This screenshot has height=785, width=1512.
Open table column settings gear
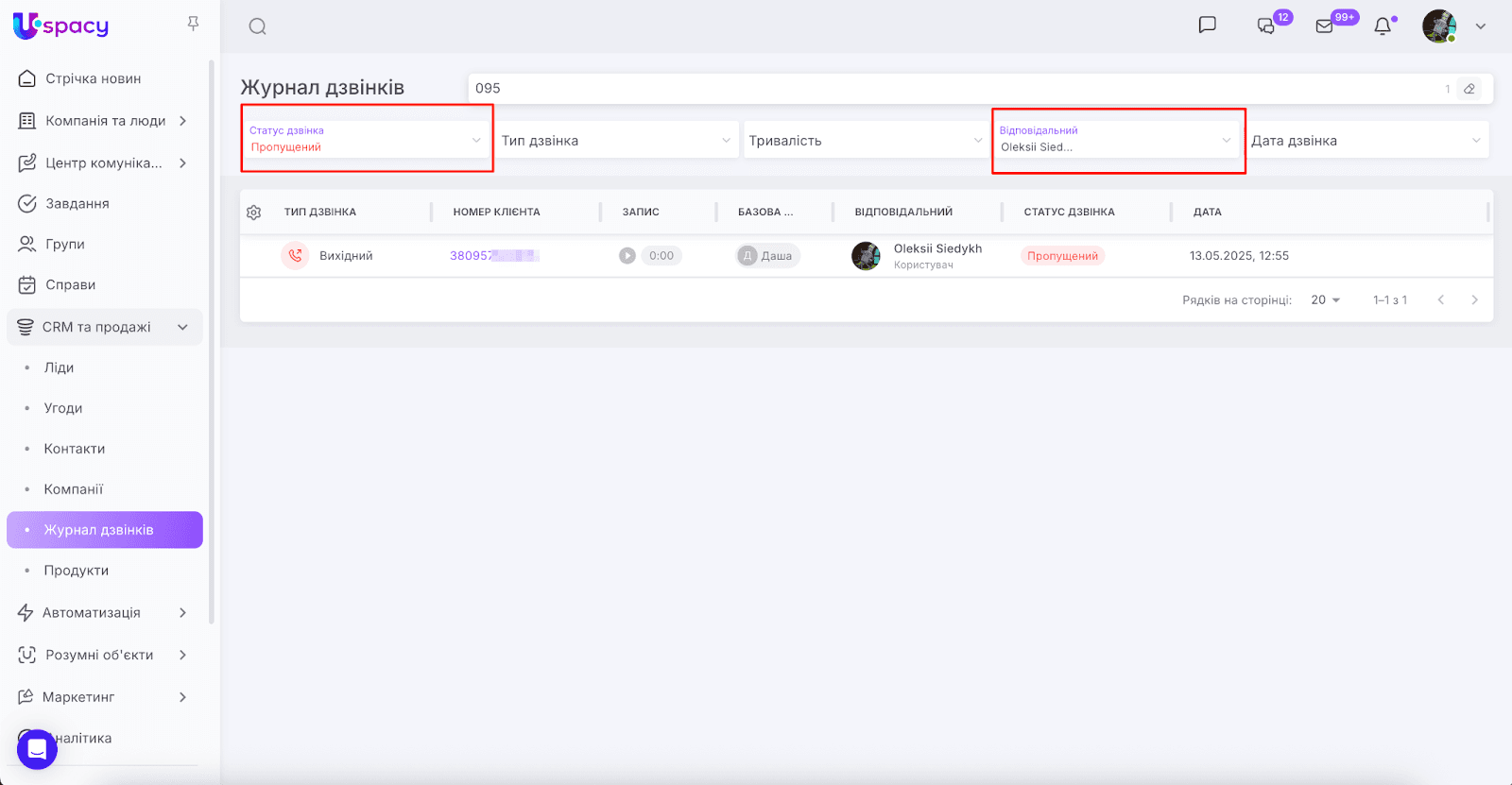pos(253,213)
